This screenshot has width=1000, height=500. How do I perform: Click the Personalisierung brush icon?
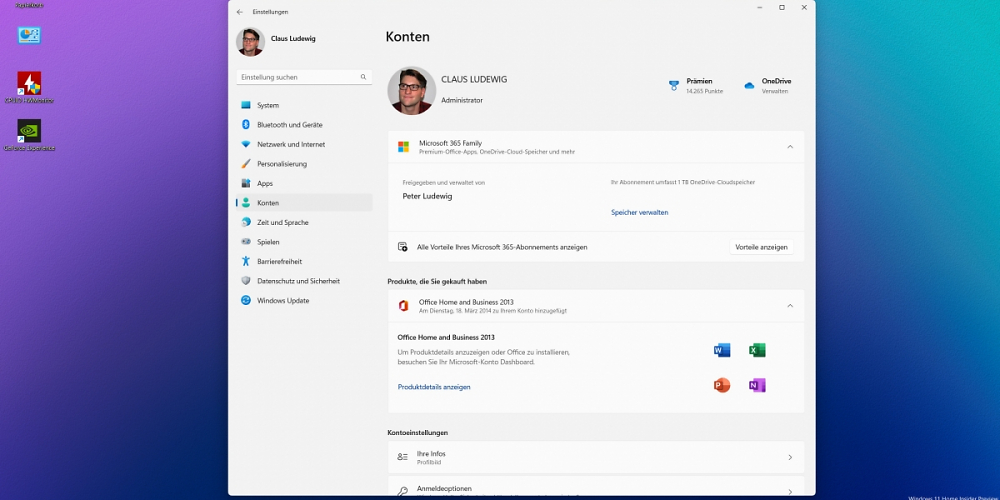coord(246,164)
